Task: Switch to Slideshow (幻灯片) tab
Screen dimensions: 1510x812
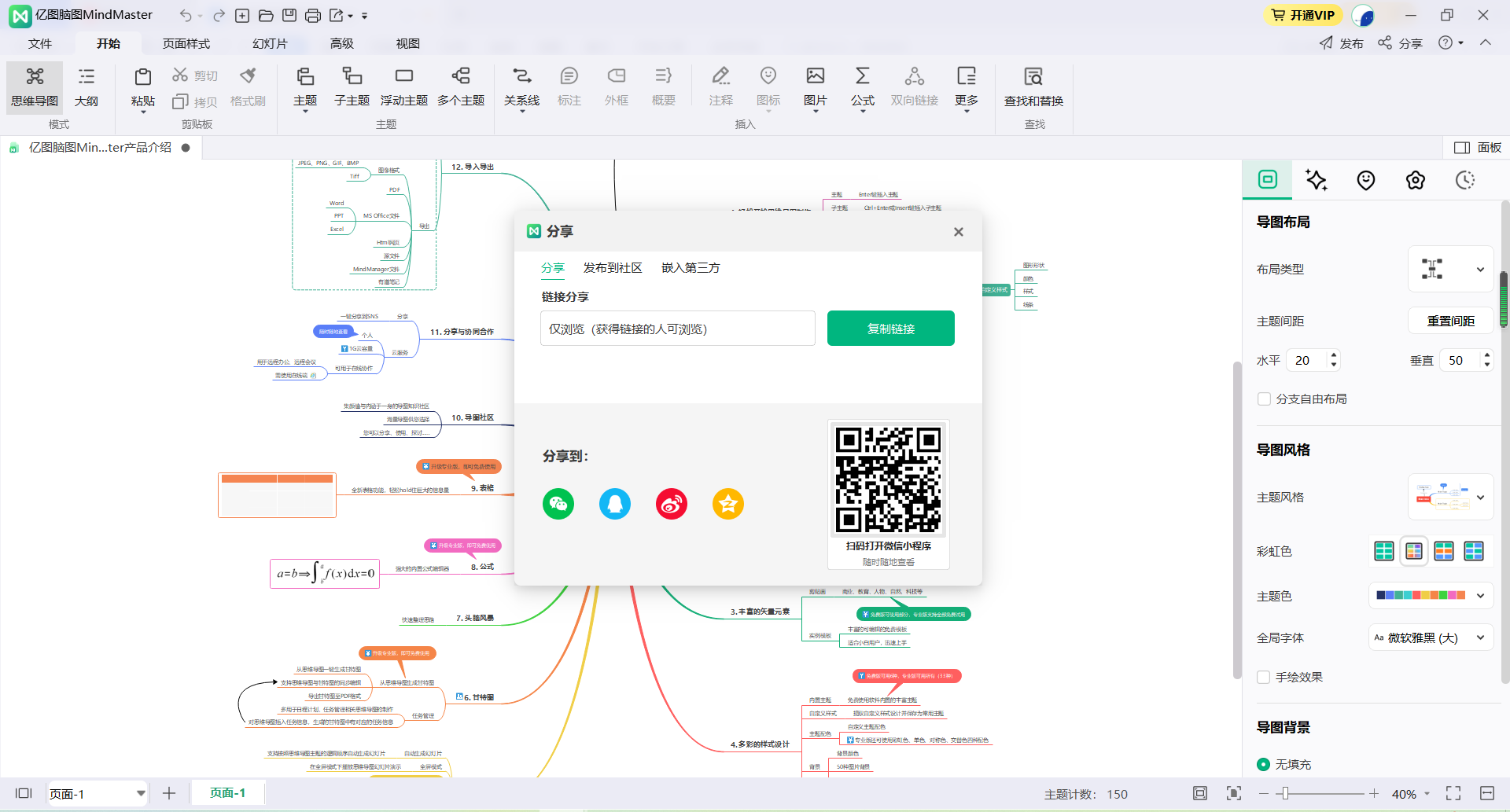Action: click(x=270, y=43)
